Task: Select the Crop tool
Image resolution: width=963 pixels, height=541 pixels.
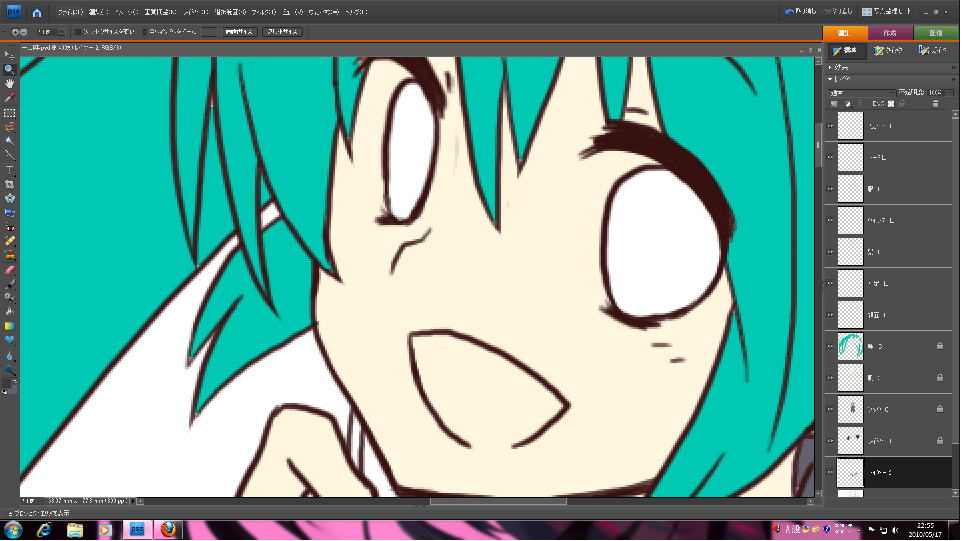Action: (x=9, y=184)
